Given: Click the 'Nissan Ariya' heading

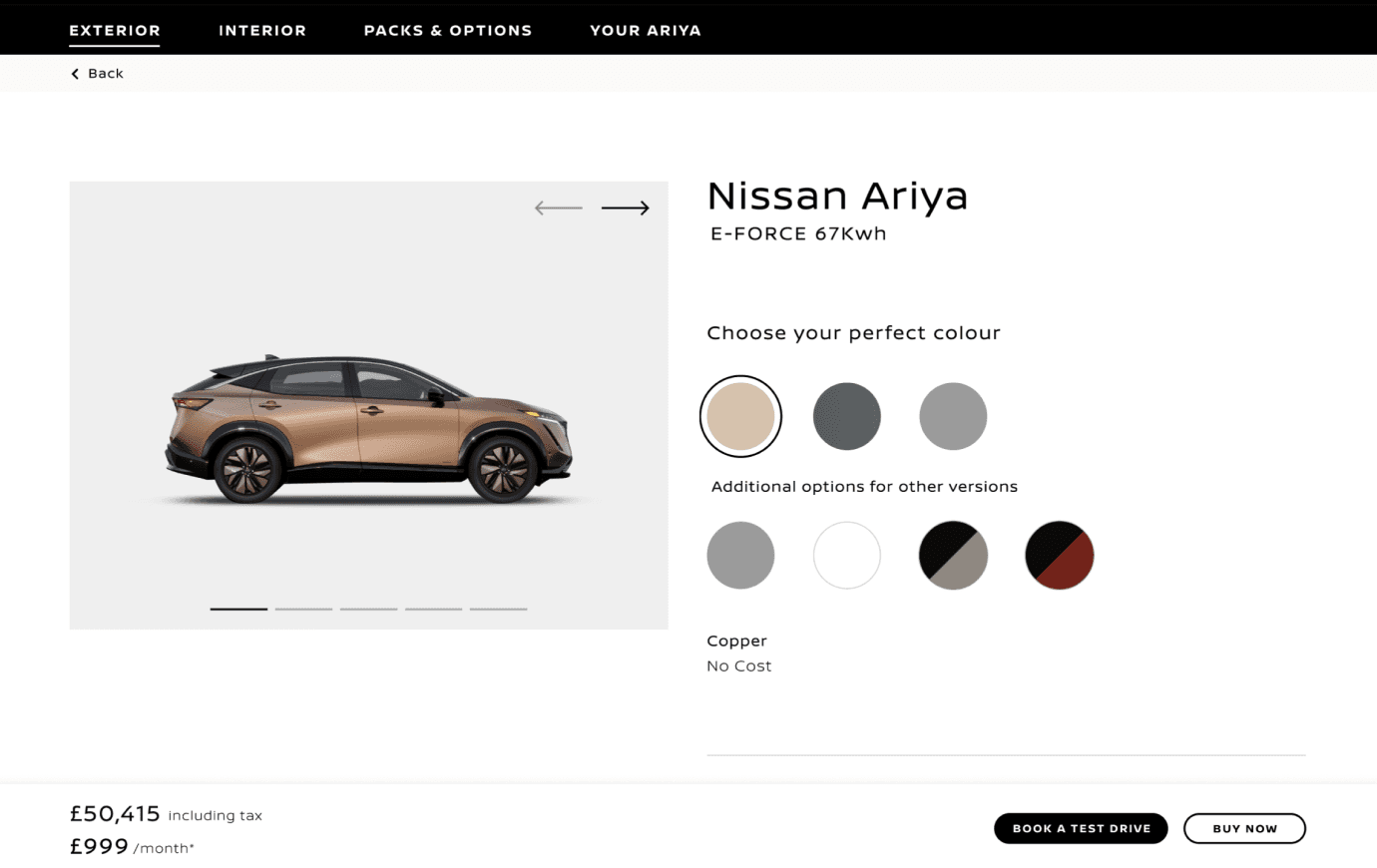Looking at the screenshot, I should 837,196.
